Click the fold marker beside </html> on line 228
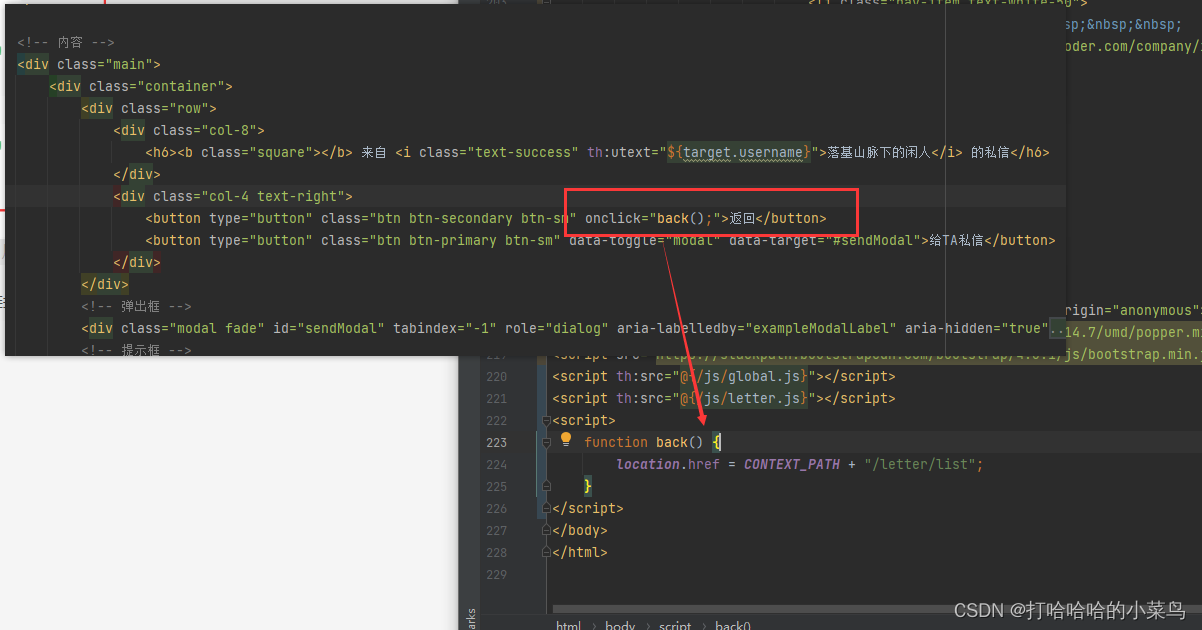 coord(545,552)
